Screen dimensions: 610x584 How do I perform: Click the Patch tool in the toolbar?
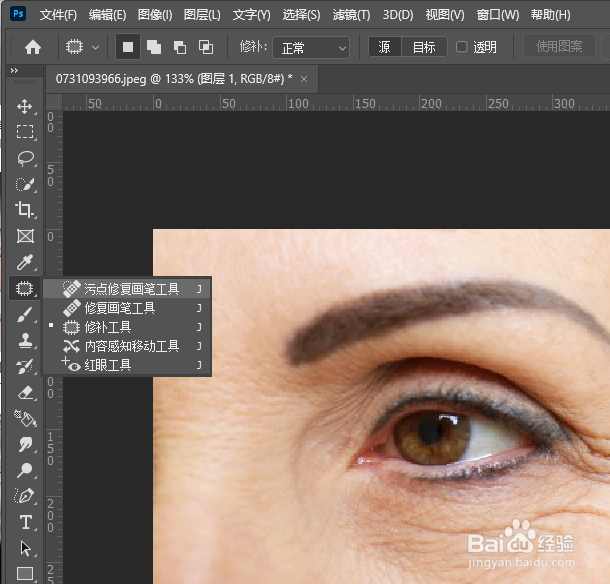[x=25, y=288]
